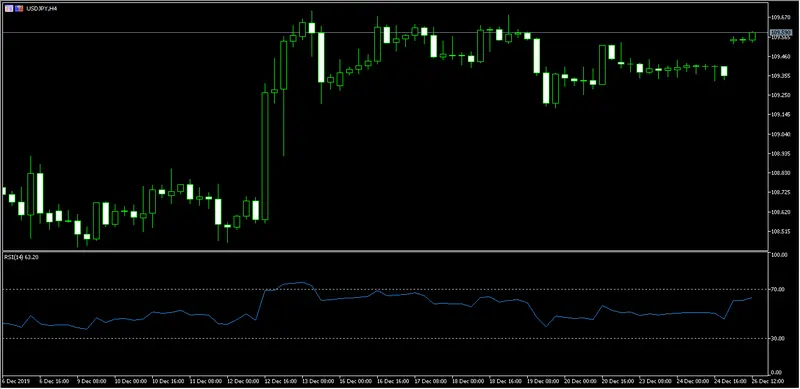
Task: Click the second flag icon beside USDJPY,H4
Action: click(x=19, y=9)
